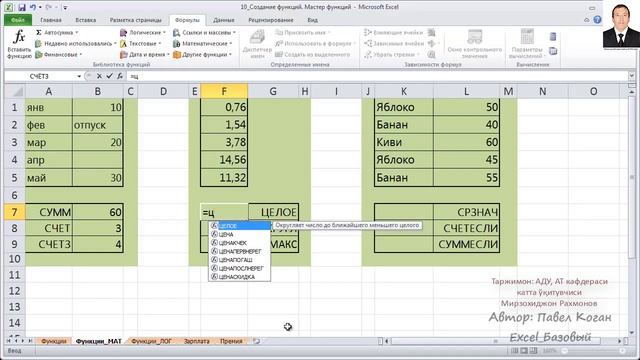
Task: Switch to Page Layout view icon in status bar
Action: click(x=524, y=351)
